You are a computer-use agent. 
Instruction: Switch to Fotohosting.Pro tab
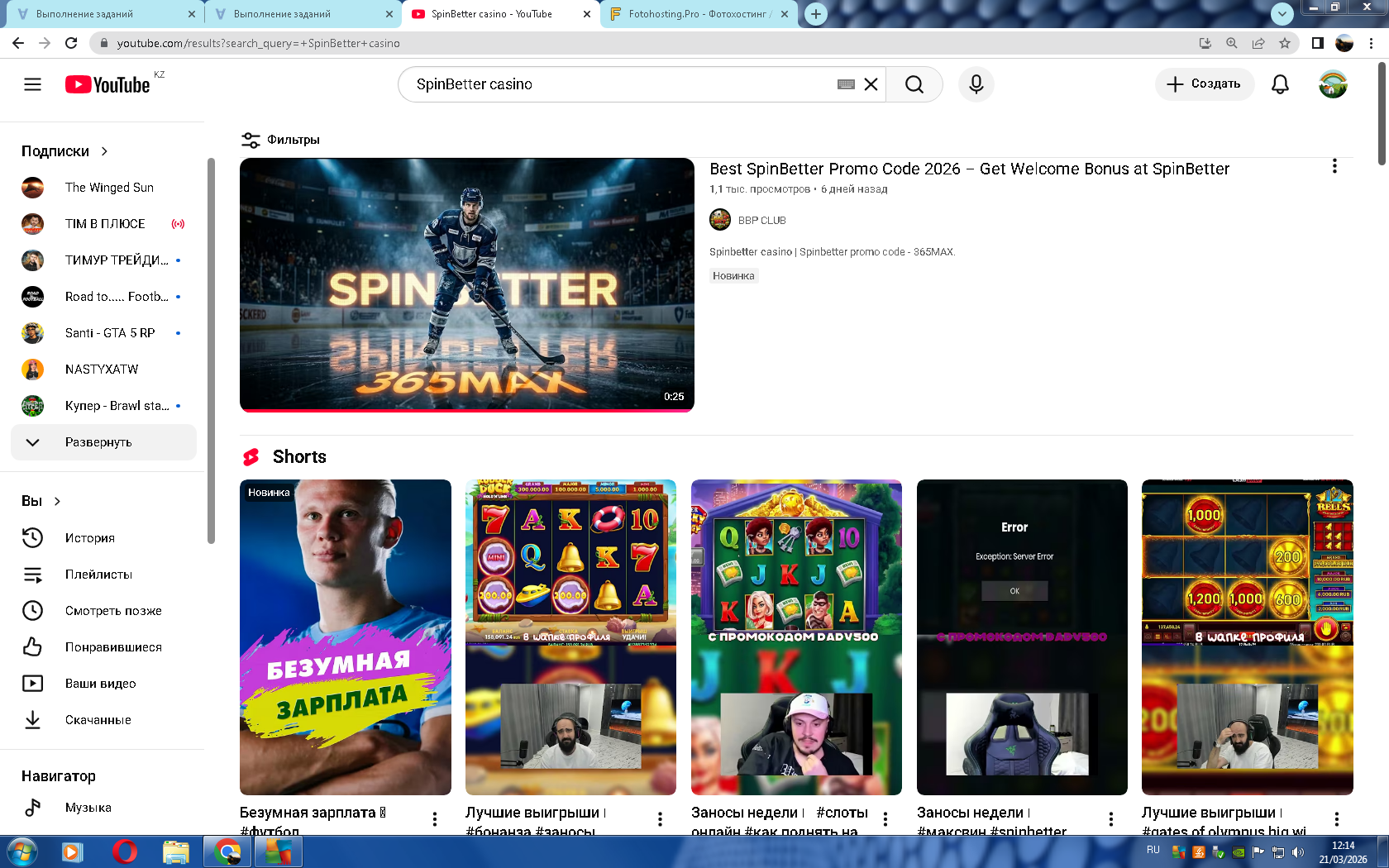[699, 14]
